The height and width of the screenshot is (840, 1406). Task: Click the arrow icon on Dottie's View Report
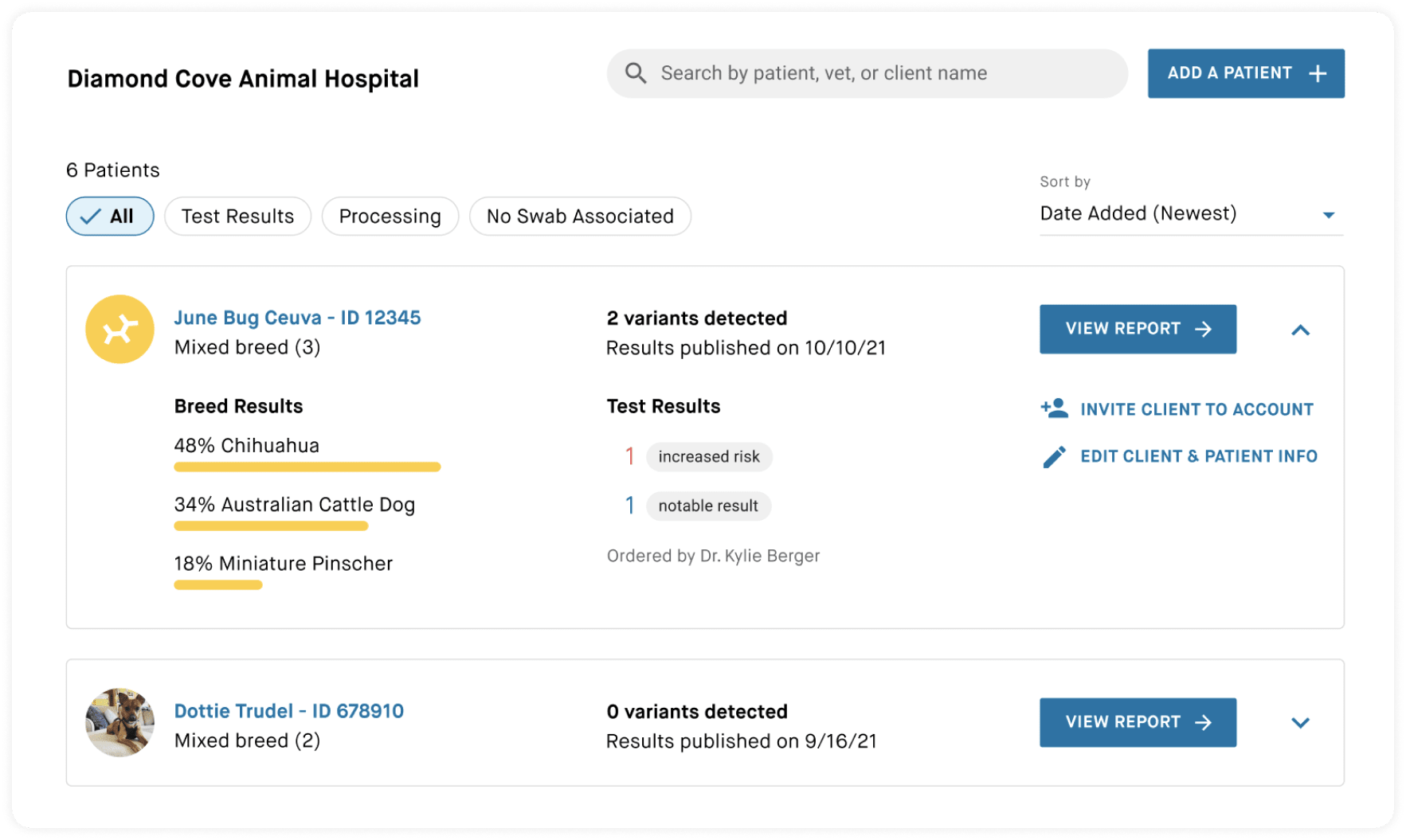click(1204, 722)
